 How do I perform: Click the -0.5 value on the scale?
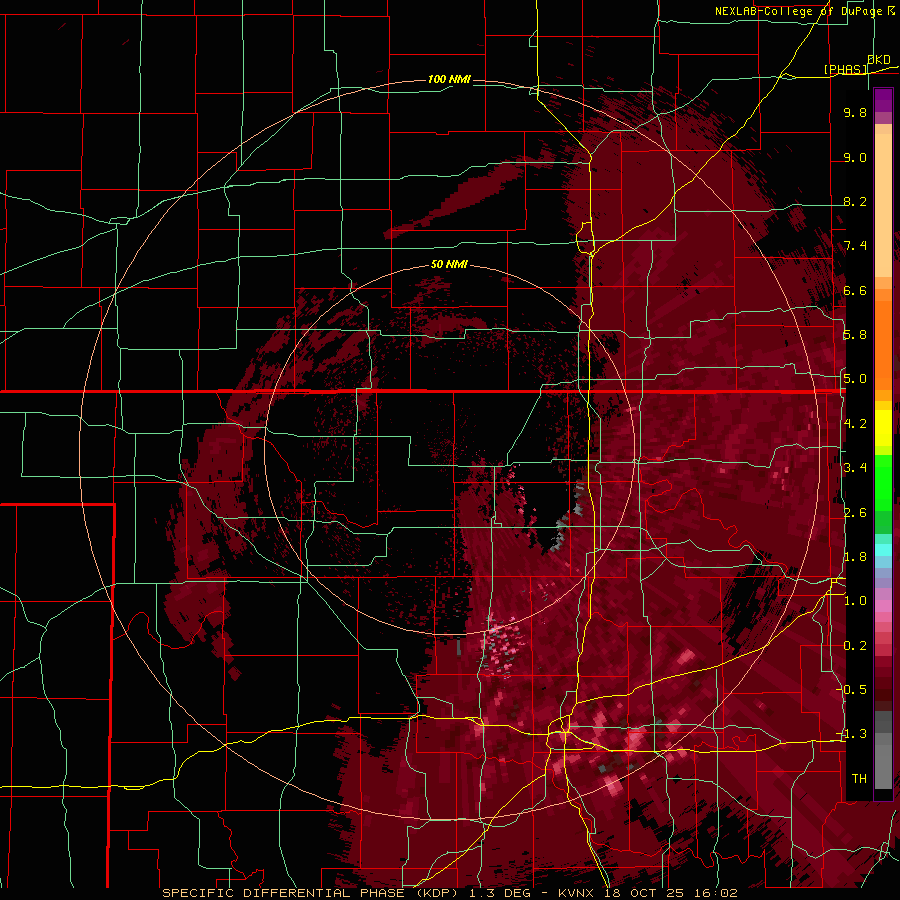853,690
